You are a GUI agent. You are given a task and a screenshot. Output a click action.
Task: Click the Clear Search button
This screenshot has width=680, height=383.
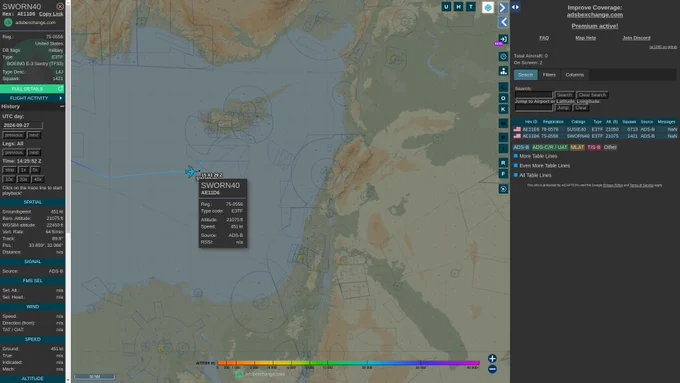592,95
